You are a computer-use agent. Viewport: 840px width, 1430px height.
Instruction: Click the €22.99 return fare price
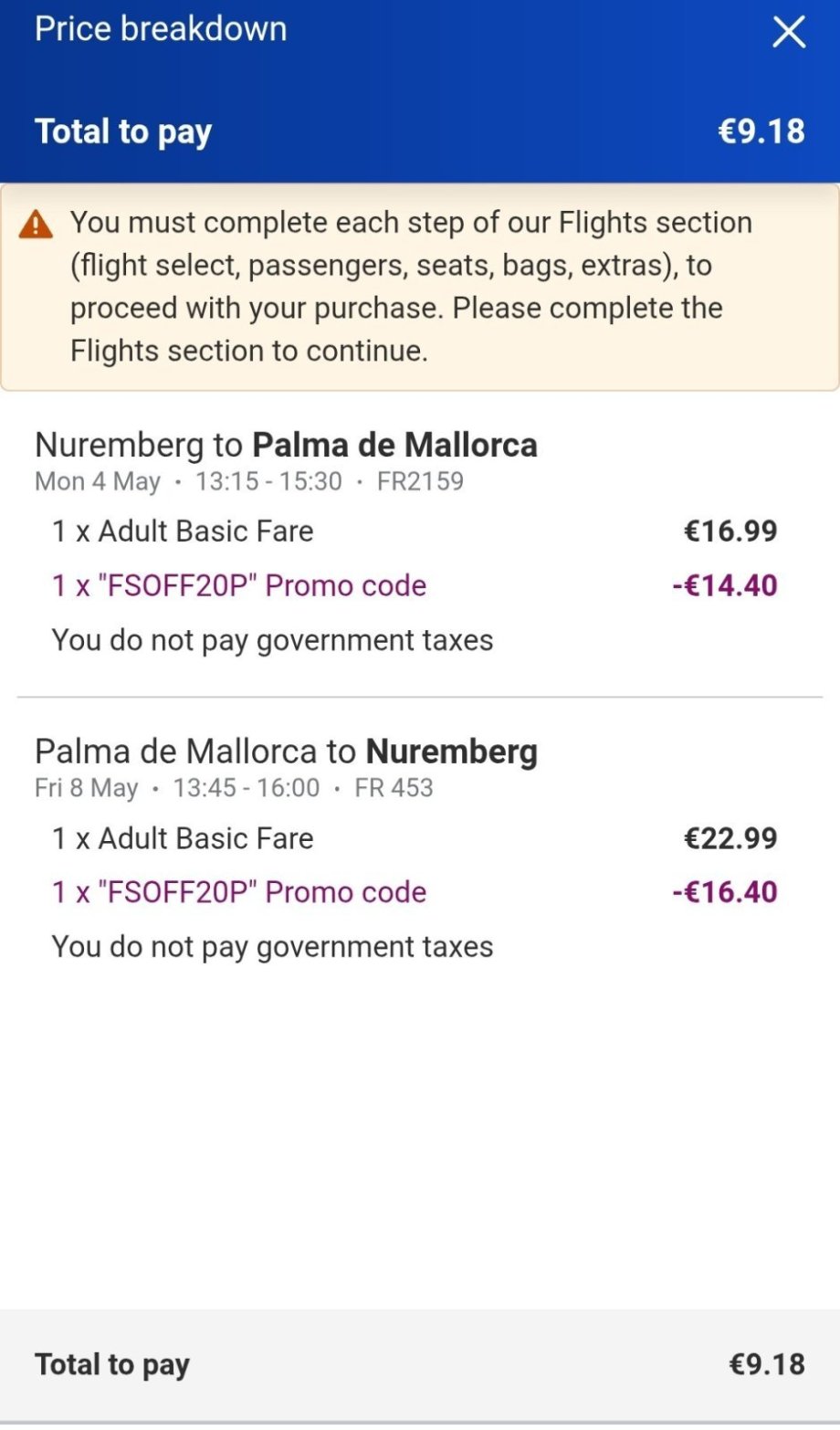[730, 838]
